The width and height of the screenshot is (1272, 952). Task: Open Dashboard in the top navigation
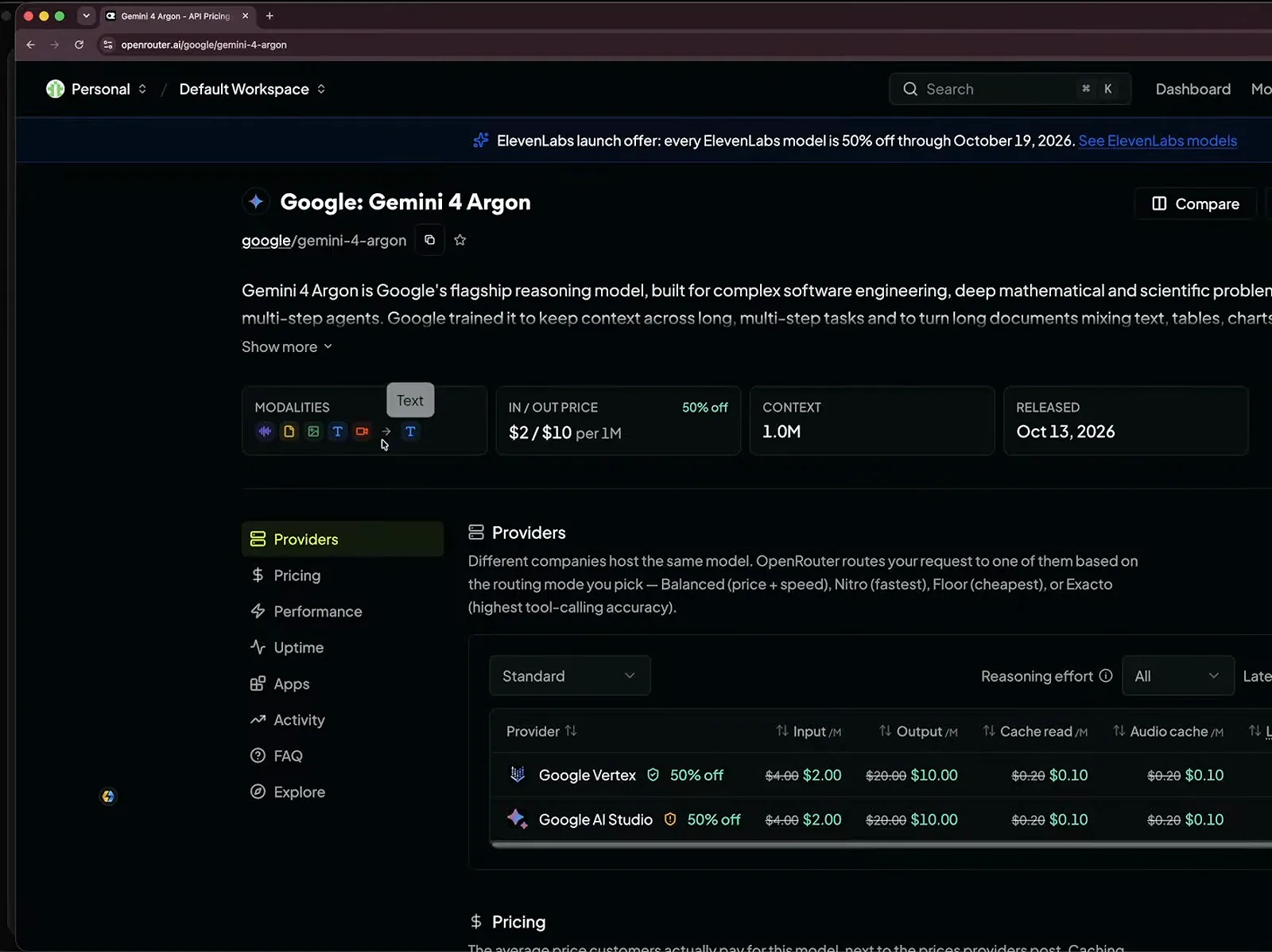(1192, 89)
